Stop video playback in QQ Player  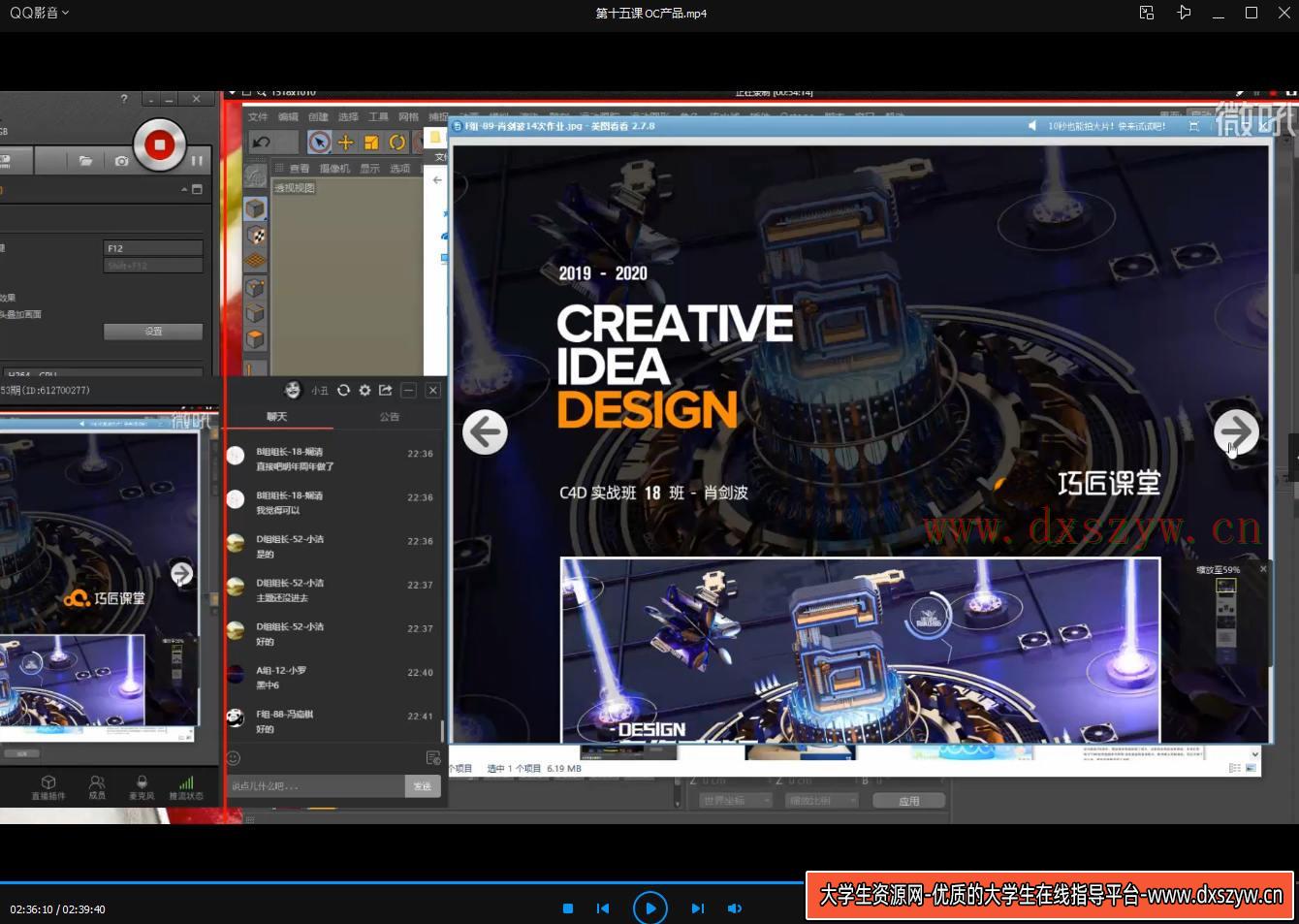pyautogui.click(x=568, y=908)
